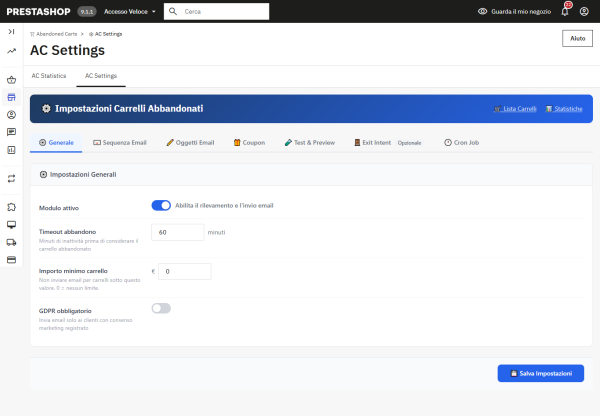Open Design monitor icon in sidebar
This screenshot has width=600, height=416.
pos(11,225)
